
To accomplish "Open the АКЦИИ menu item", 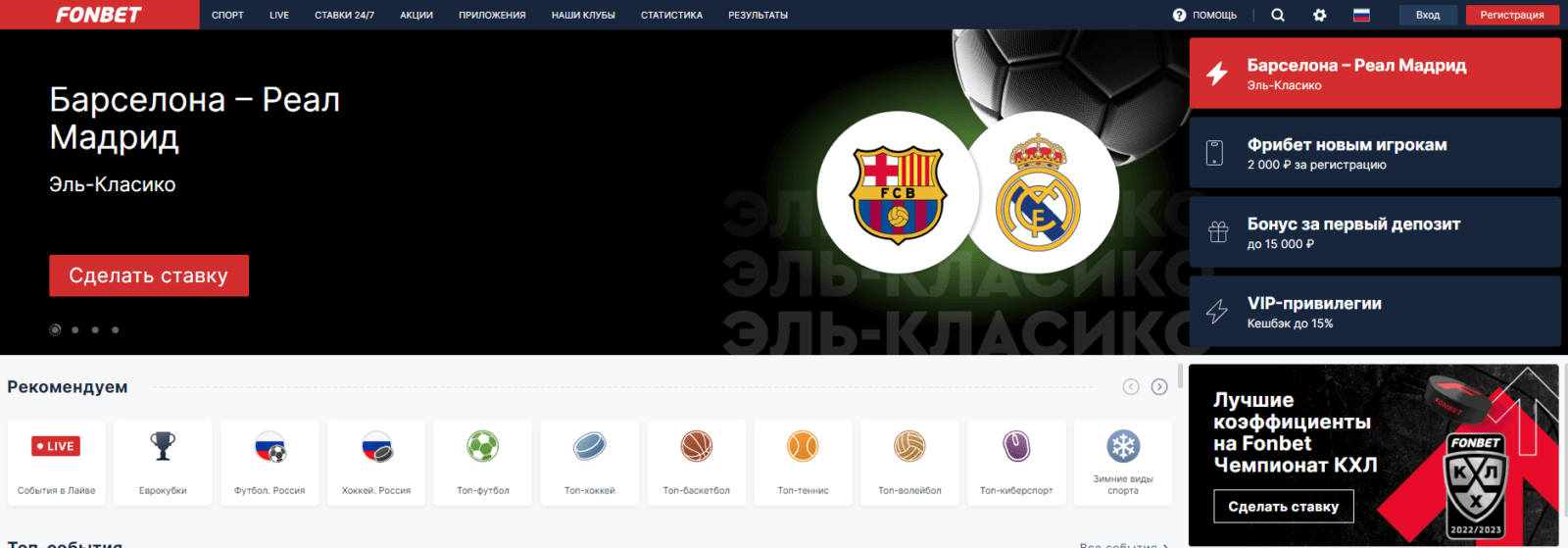I will point(416,15).
